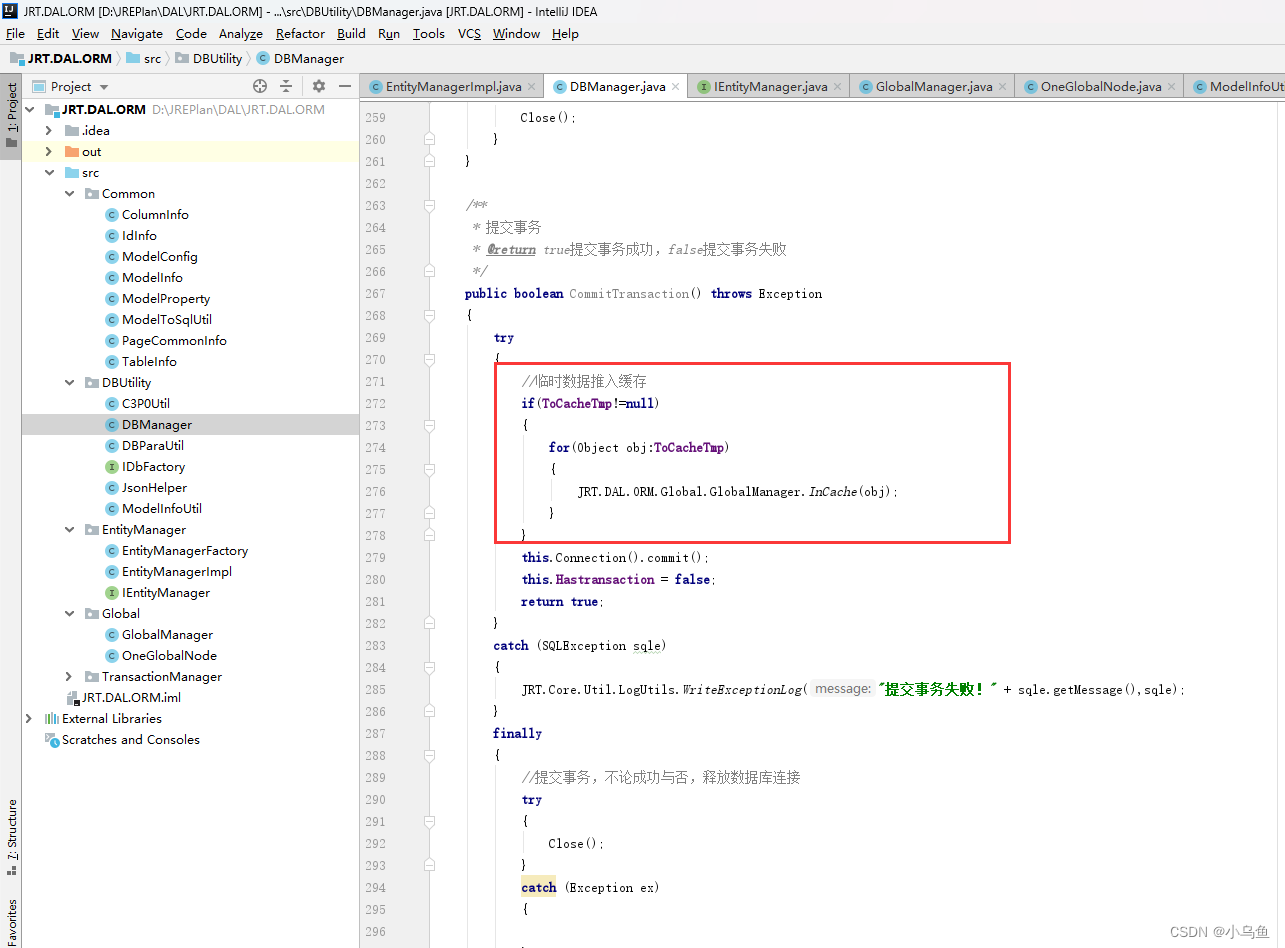Select Scratches and Consoles node
Viewport: 1285px width, 948px height.
130,739
